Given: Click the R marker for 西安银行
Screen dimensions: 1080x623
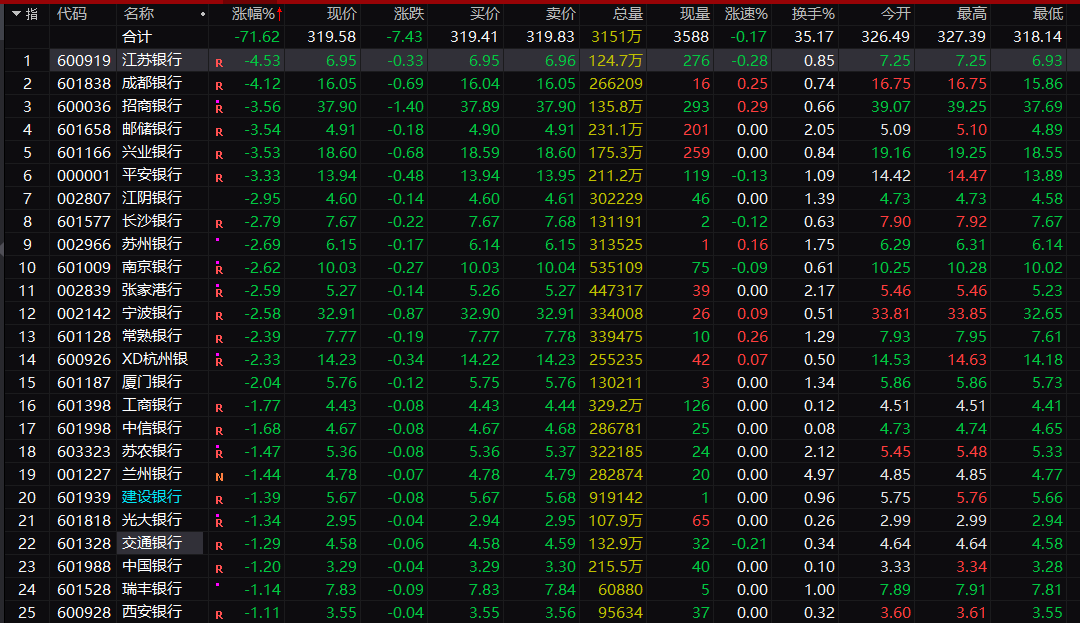Looking at the screenshot, I should [219, 615].
